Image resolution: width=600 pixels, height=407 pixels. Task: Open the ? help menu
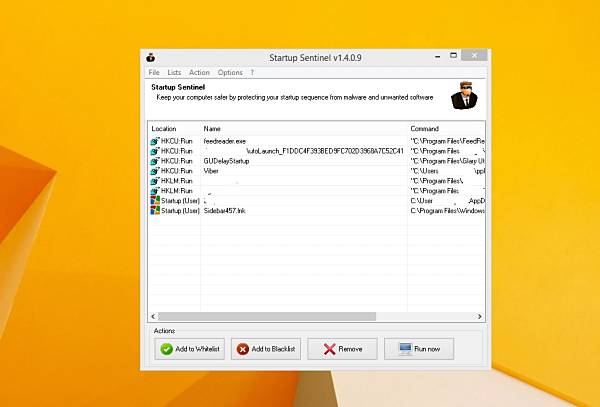(252, 72)
